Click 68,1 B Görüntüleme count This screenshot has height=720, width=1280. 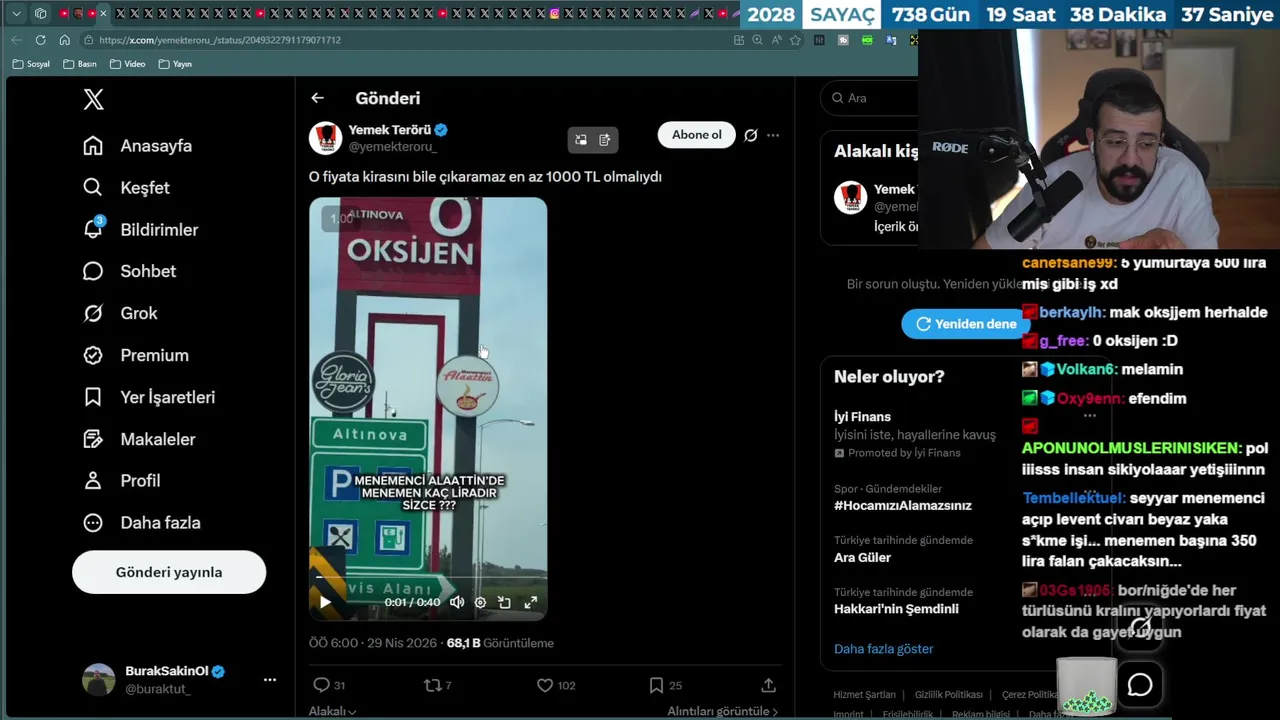[x=500, y=643]
